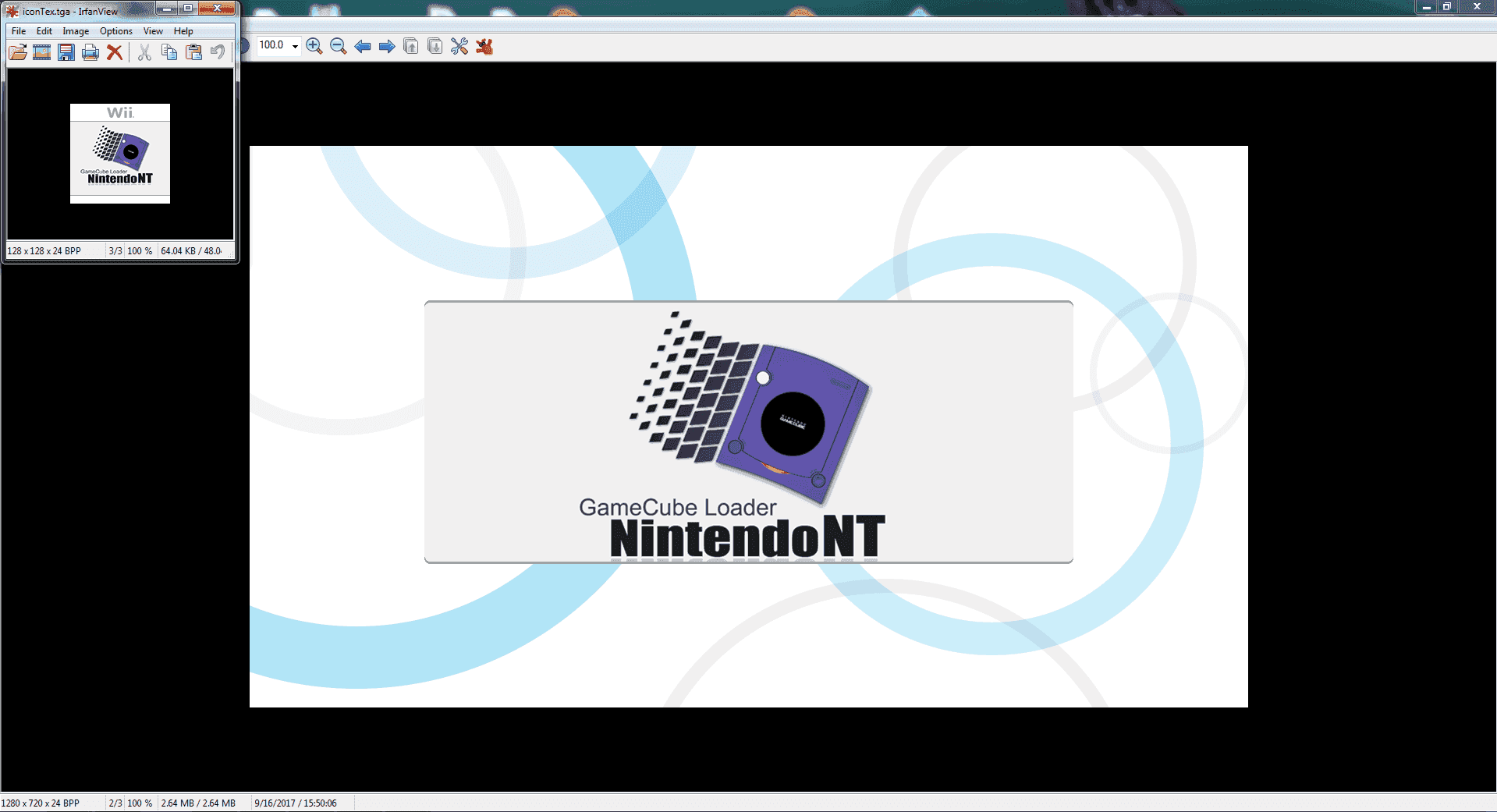Print the iconTex.tga image
This screenshot has width=1497, height=812.
click(x=90, y=52)
